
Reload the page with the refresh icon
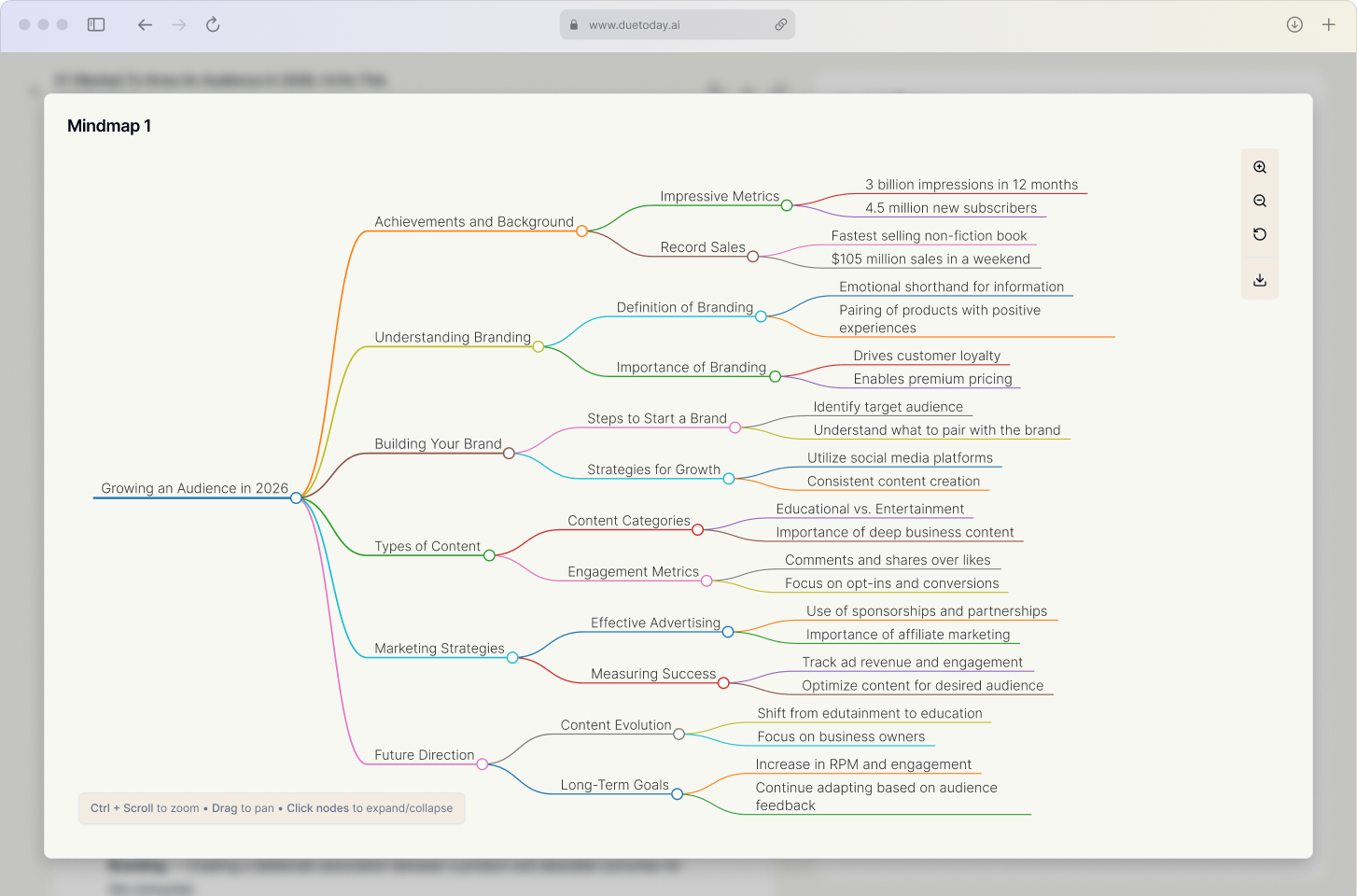click(212, 25)
